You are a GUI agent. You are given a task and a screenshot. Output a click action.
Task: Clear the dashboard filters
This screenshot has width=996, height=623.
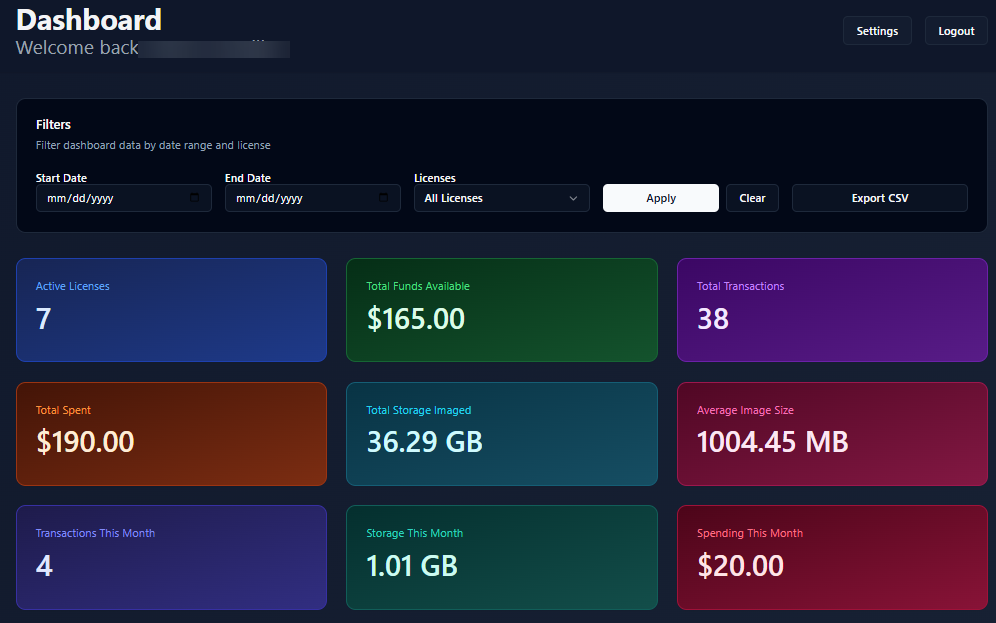click(x=752, y=198)
